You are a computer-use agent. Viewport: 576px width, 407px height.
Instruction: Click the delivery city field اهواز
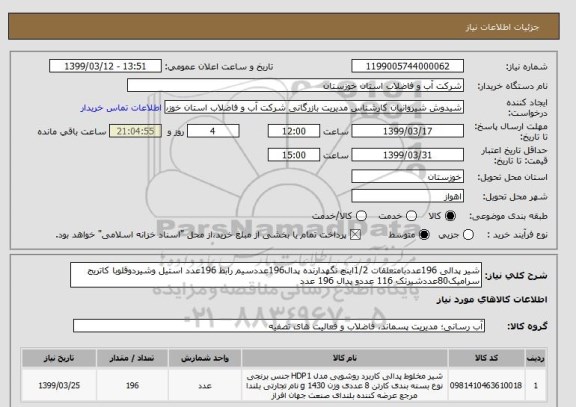pos(407,197)
